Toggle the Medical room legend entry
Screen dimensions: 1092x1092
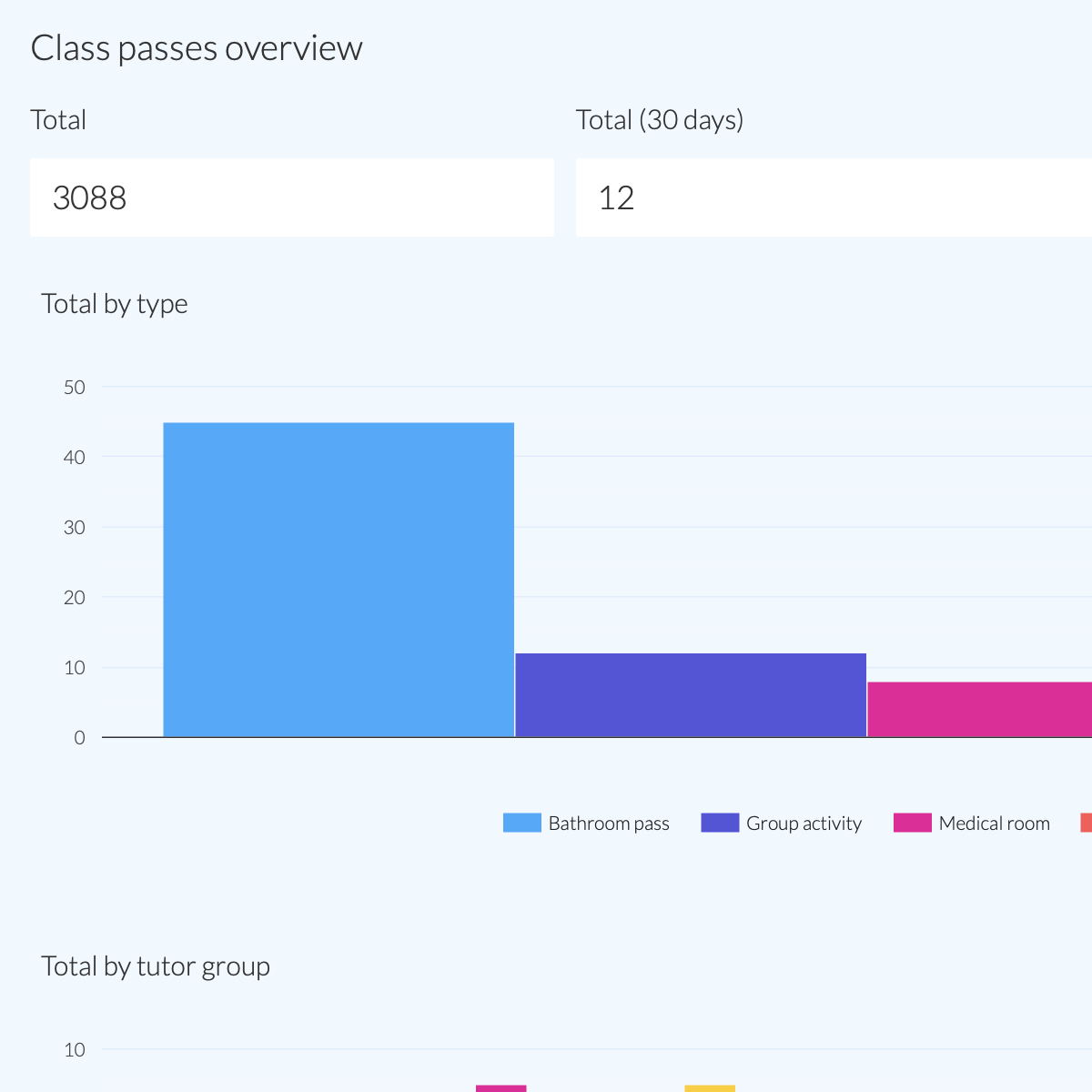tap(974, 823)
